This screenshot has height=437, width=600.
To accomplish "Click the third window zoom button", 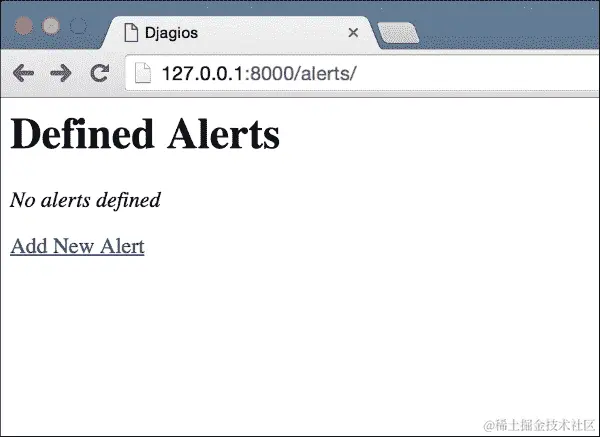I will 78,26.
